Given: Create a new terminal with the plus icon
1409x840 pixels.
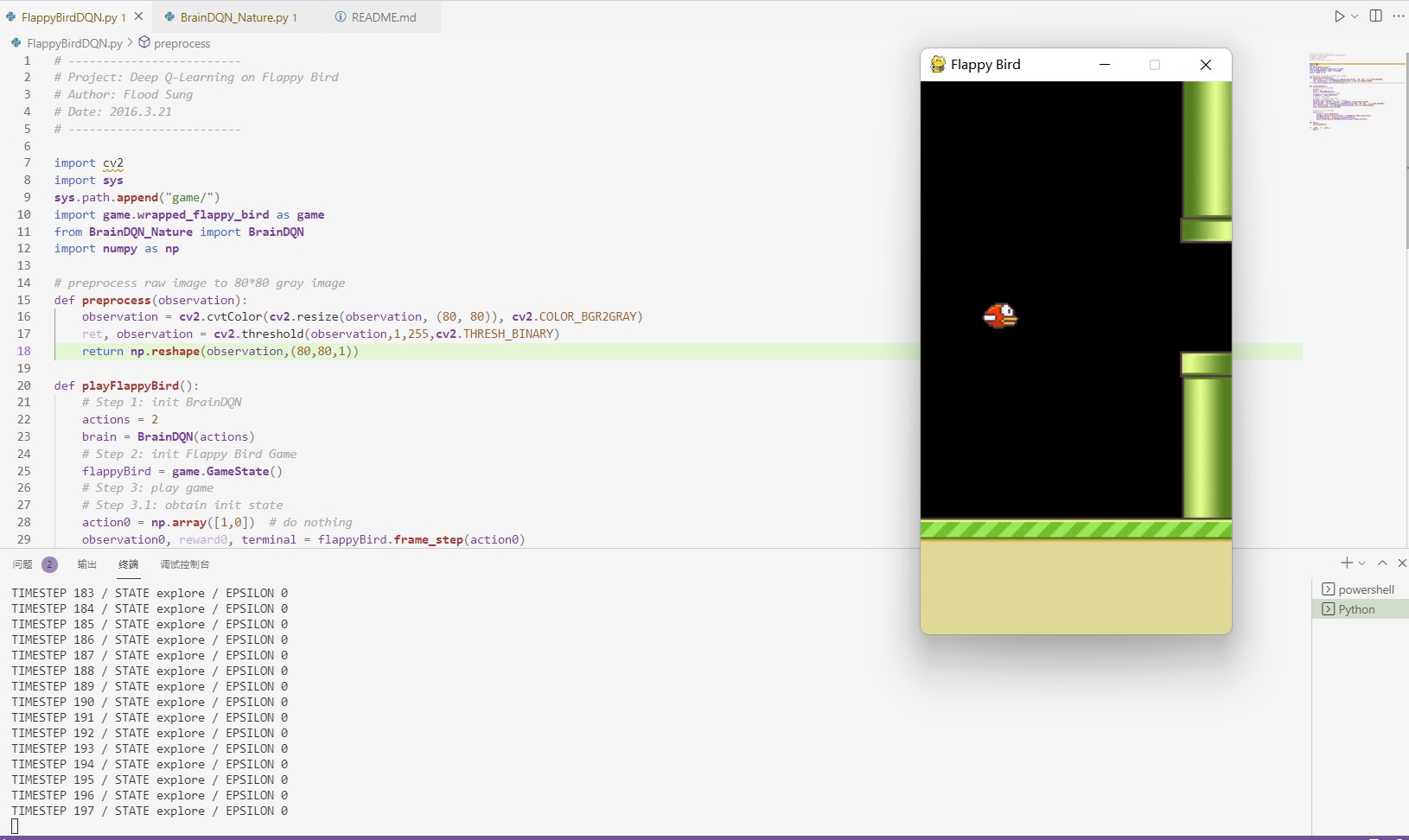Looking at the screenshot, I should coord(1346,563).
